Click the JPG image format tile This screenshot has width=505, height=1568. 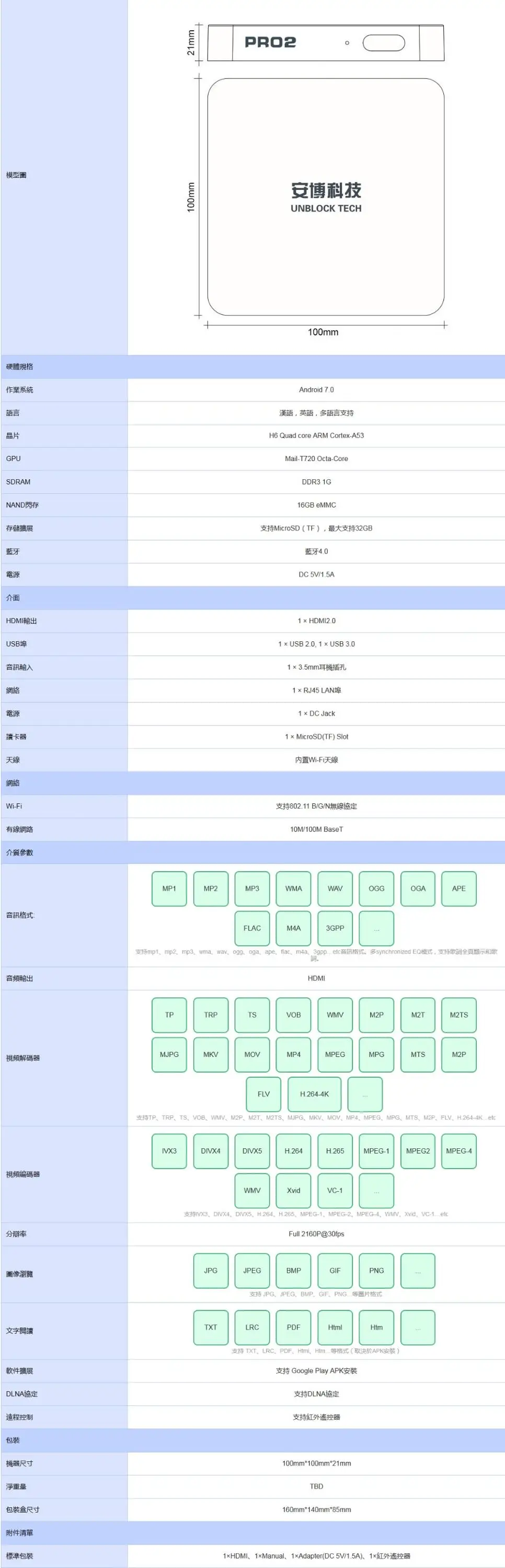pyautogui.click(x=210, y=1271)
